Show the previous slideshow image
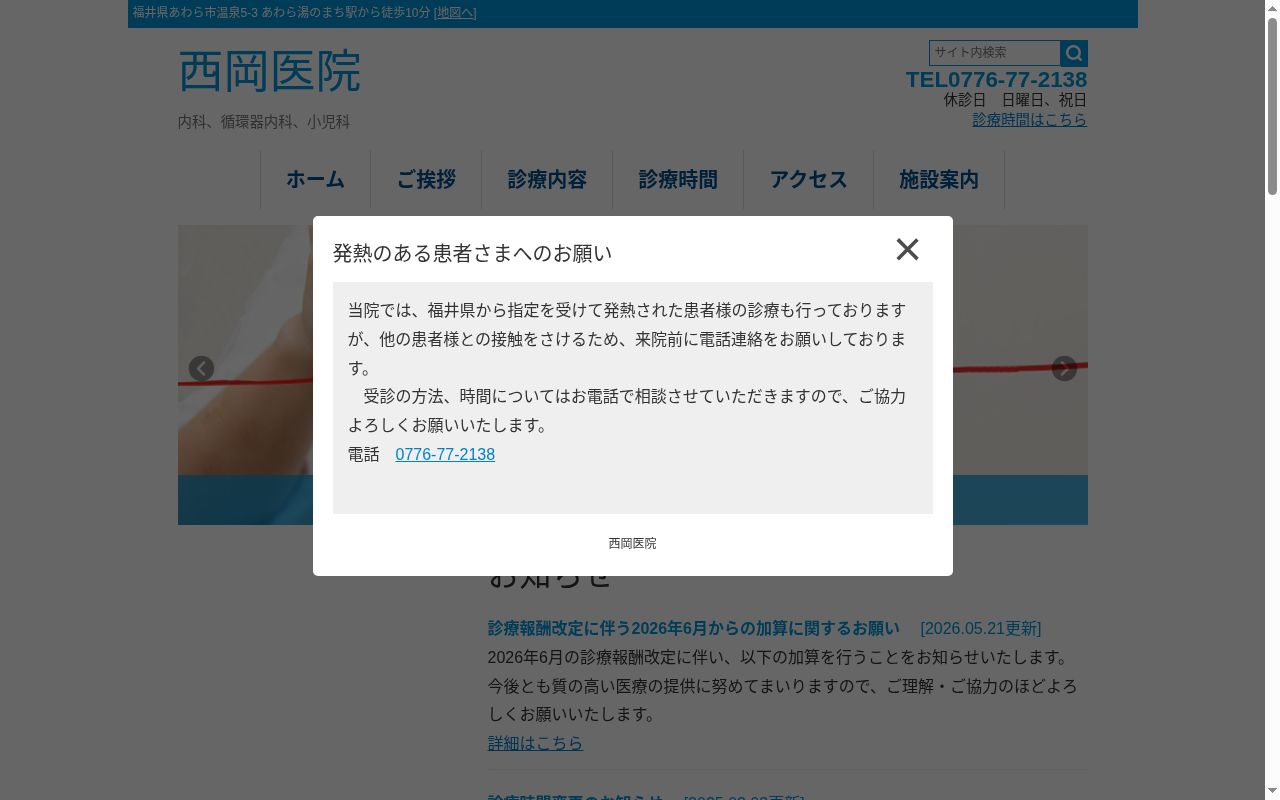 click(x=201, y=369)
